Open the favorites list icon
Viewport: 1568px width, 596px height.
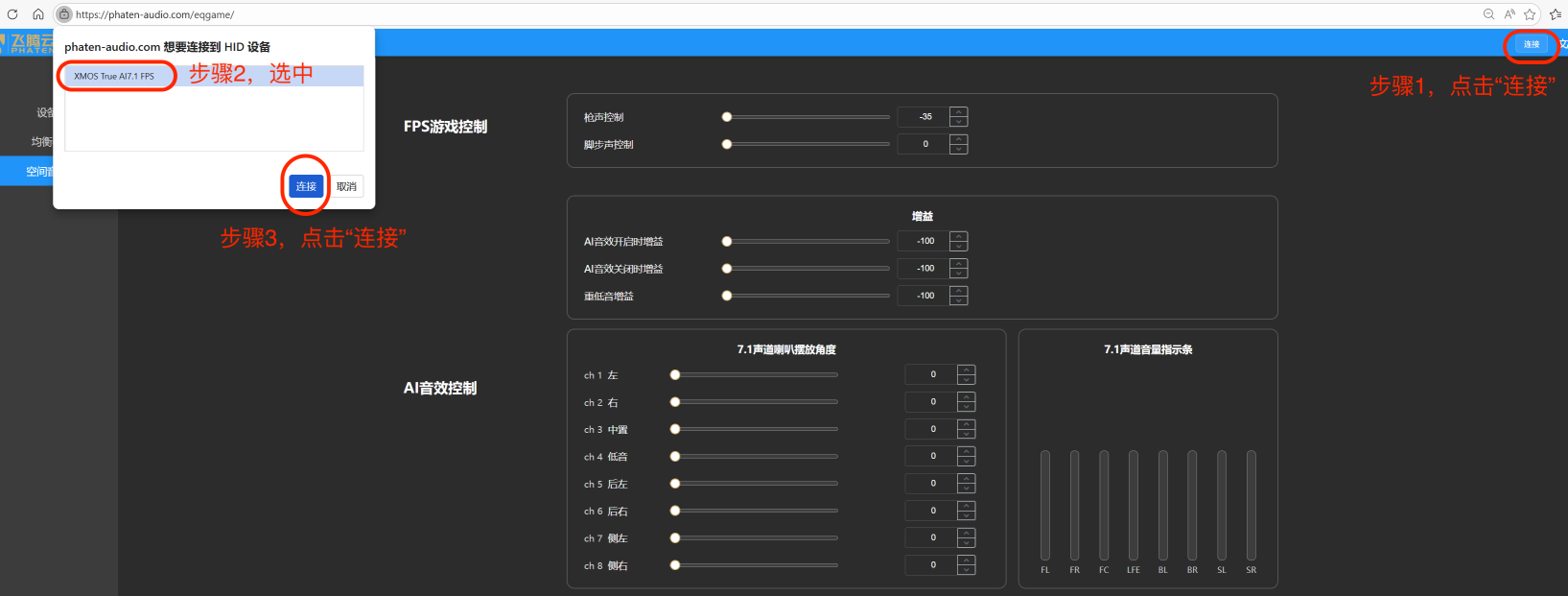tap(1556, 14)
